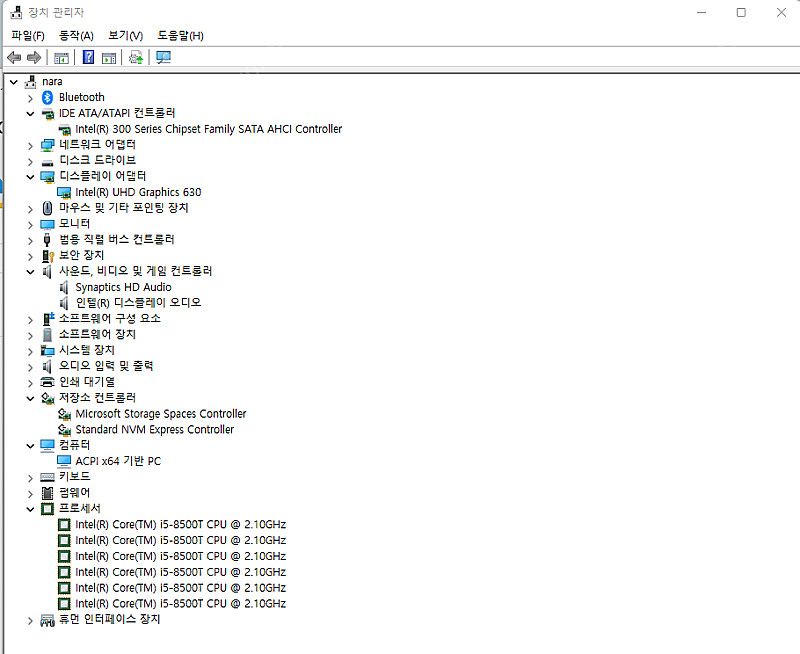Click the scan for hardware changes icon
The height and width of the screenshot is (654, 800).
pos(164,57)
